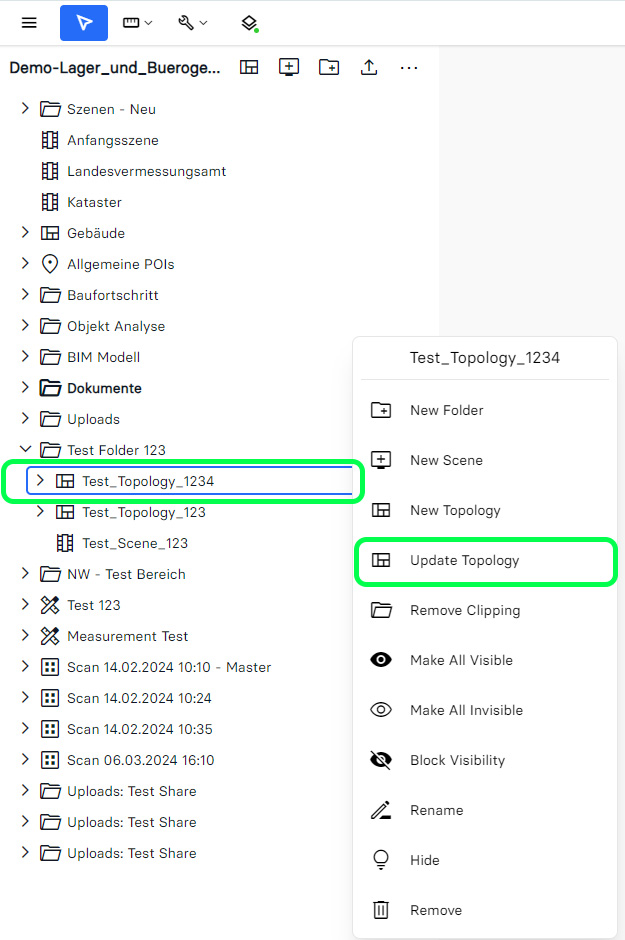Click Remove in the context menu
The image size is (625, 940).
[435, 910]
